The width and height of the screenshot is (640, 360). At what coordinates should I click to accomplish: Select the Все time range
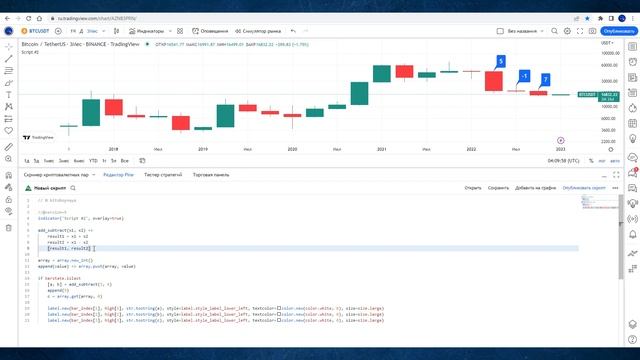click(125, 161)
